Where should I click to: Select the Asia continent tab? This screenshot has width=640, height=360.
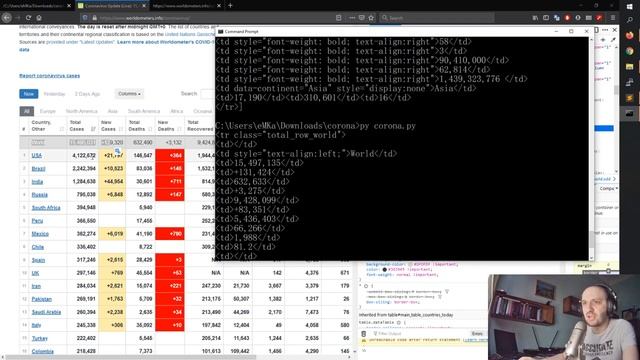coord(113,111)
